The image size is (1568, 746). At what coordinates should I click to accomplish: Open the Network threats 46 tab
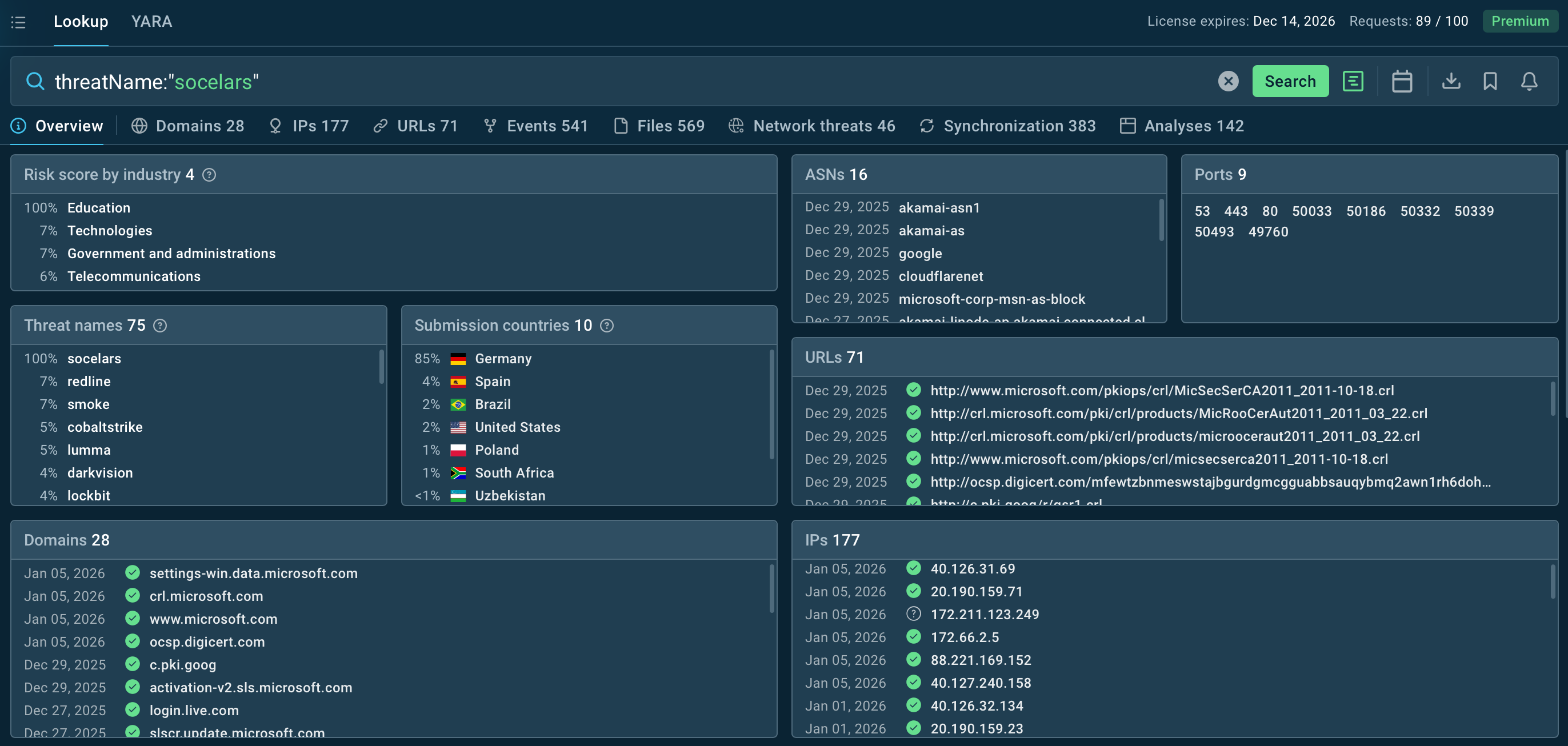tap(823, 126)
